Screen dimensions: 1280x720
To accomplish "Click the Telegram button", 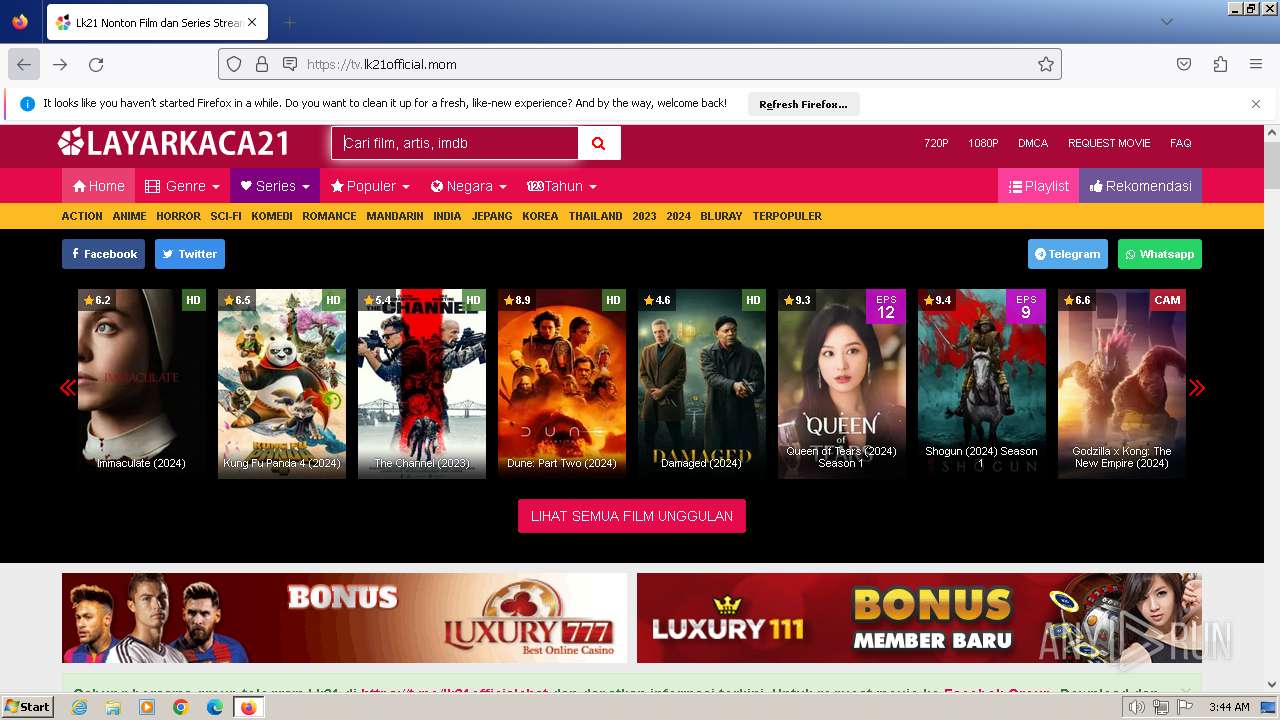I will point(1068,254).
